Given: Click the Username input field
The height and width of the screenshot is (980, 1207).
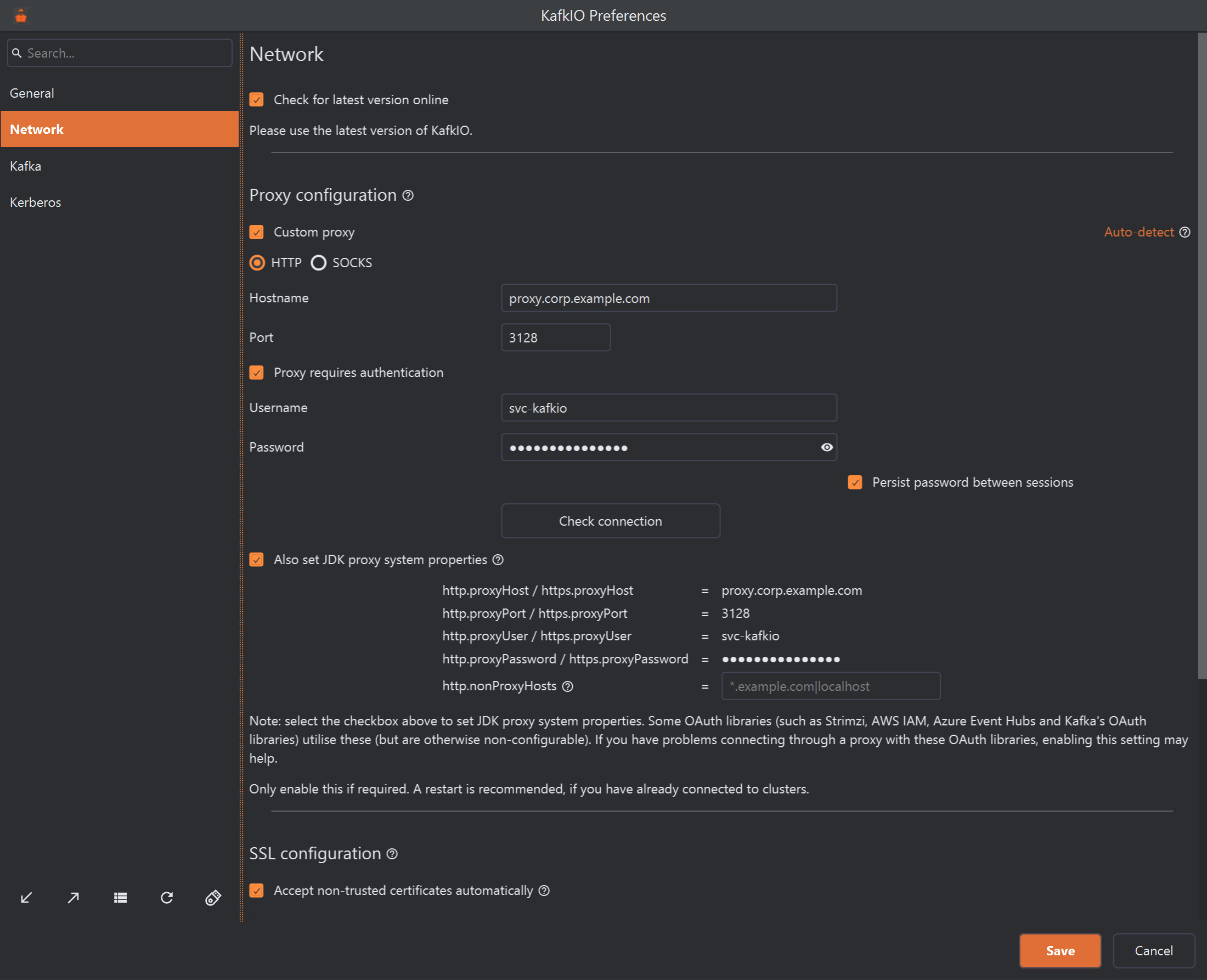Looking at the screenshot, I should tap(669, 408).
